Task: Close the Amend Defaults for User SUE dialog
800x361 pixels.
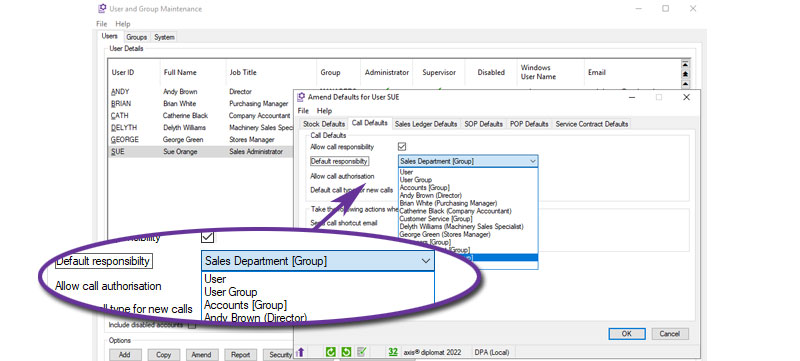Action: coord(686,97)
